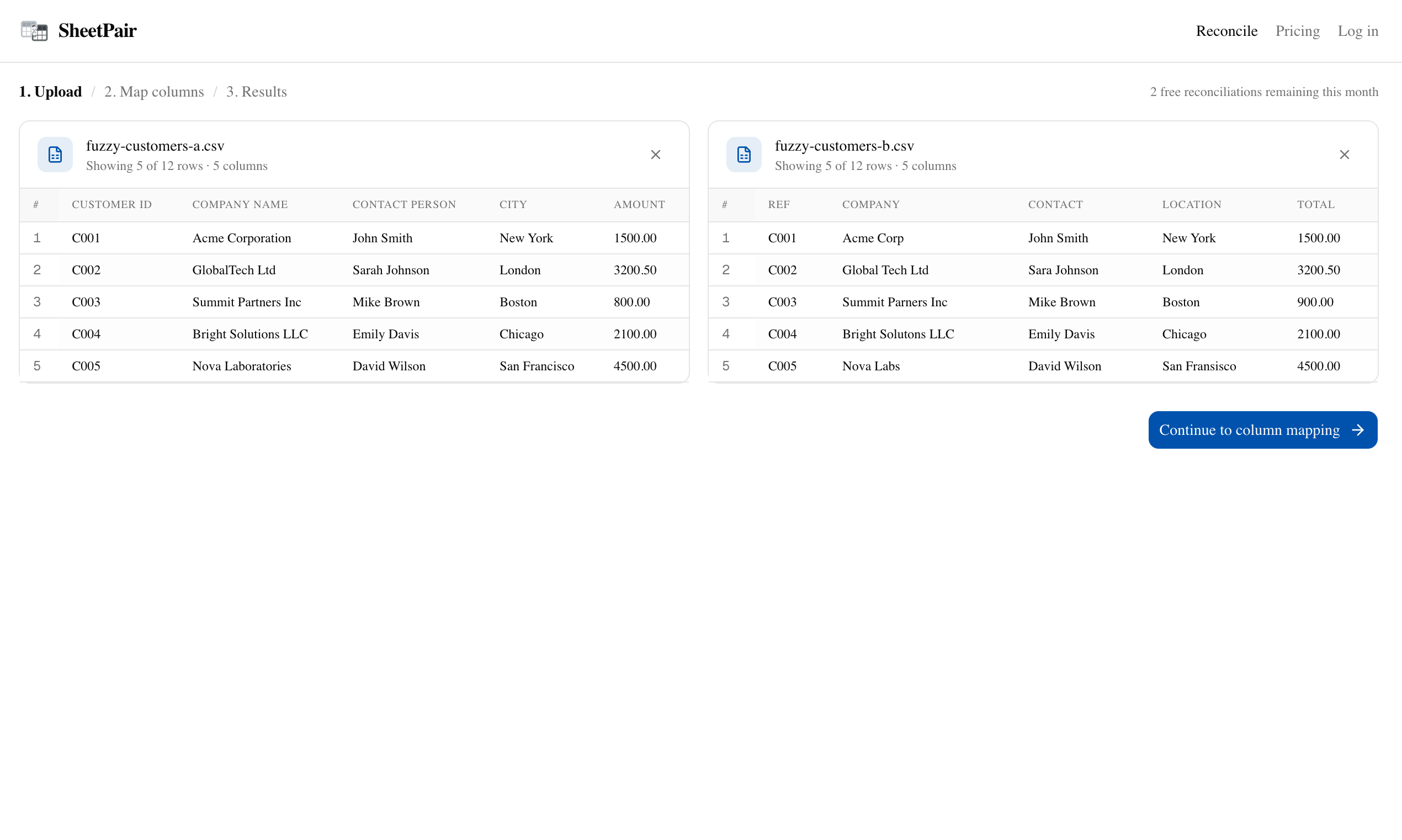Click the SheetPair brand name
The image size is (1402, 840).
click(x=97, y=30)
